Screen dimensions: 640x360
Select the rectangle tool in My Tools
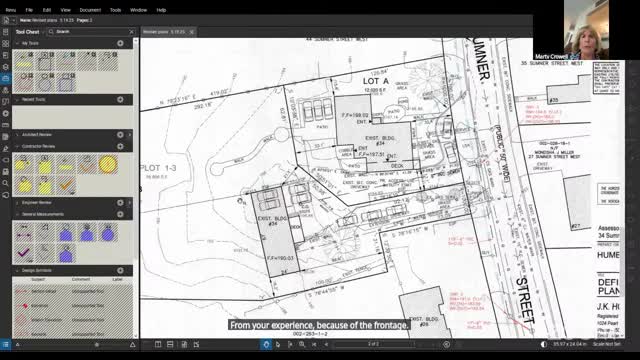point(44,61)
